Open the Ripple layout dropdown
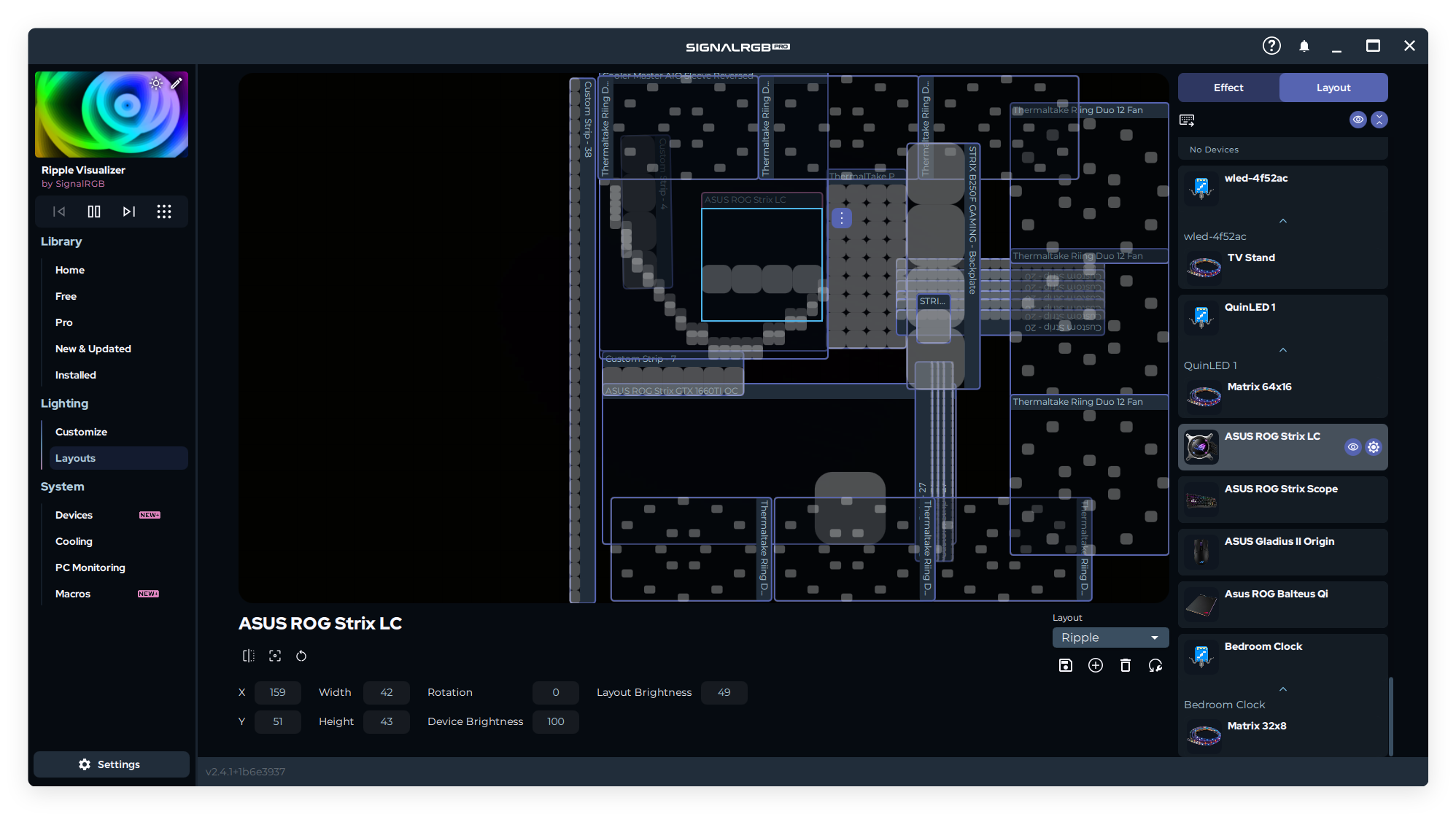 (1110, 637)
